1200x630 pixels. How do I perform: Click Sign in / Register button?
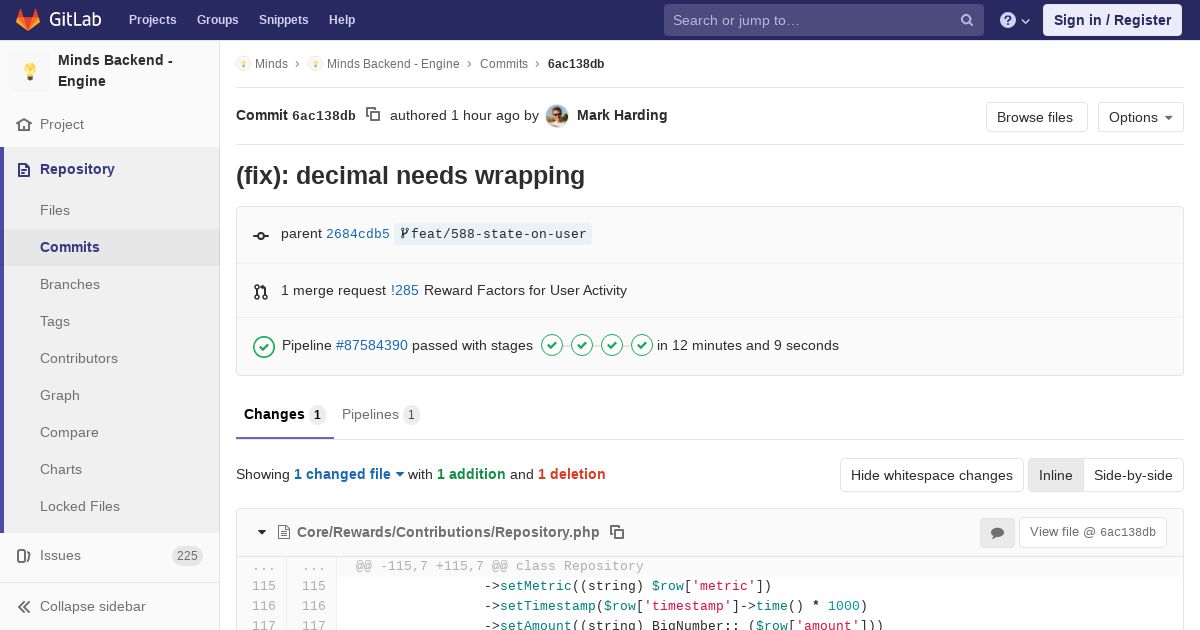tap(1112, 20)
